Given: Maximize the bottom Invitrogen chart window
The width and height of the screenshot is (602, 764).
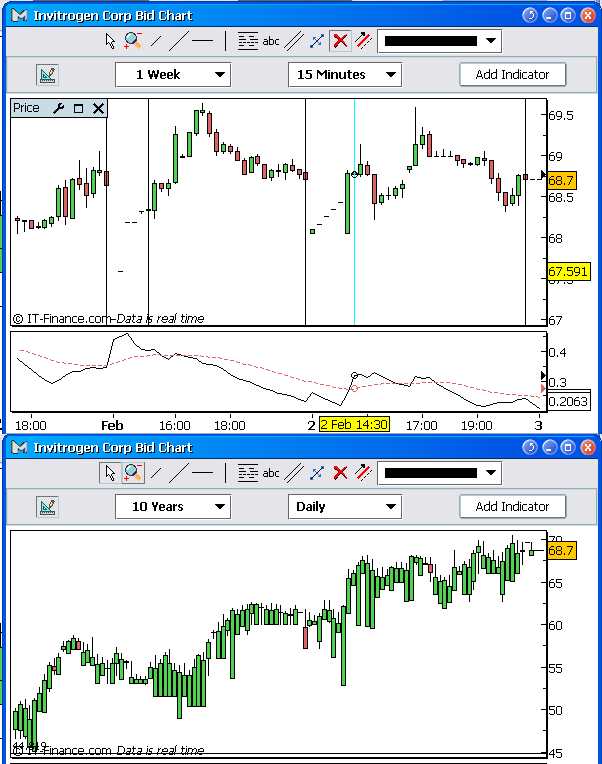Looking at the screenshot, I should pyautogui.click(x=568, y=447).
